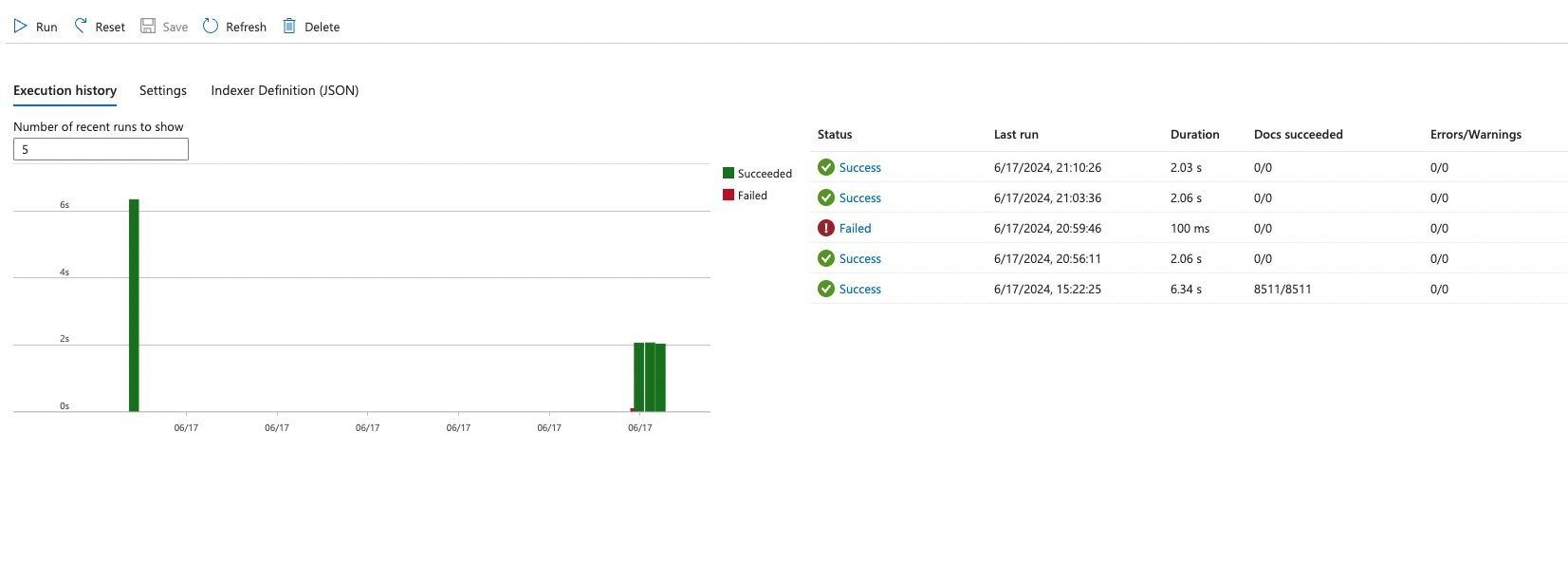Image resolution: width=1568 pixels, height=563 pixels.
Task: Click the red Failed legend swatch
Action: 729,195
